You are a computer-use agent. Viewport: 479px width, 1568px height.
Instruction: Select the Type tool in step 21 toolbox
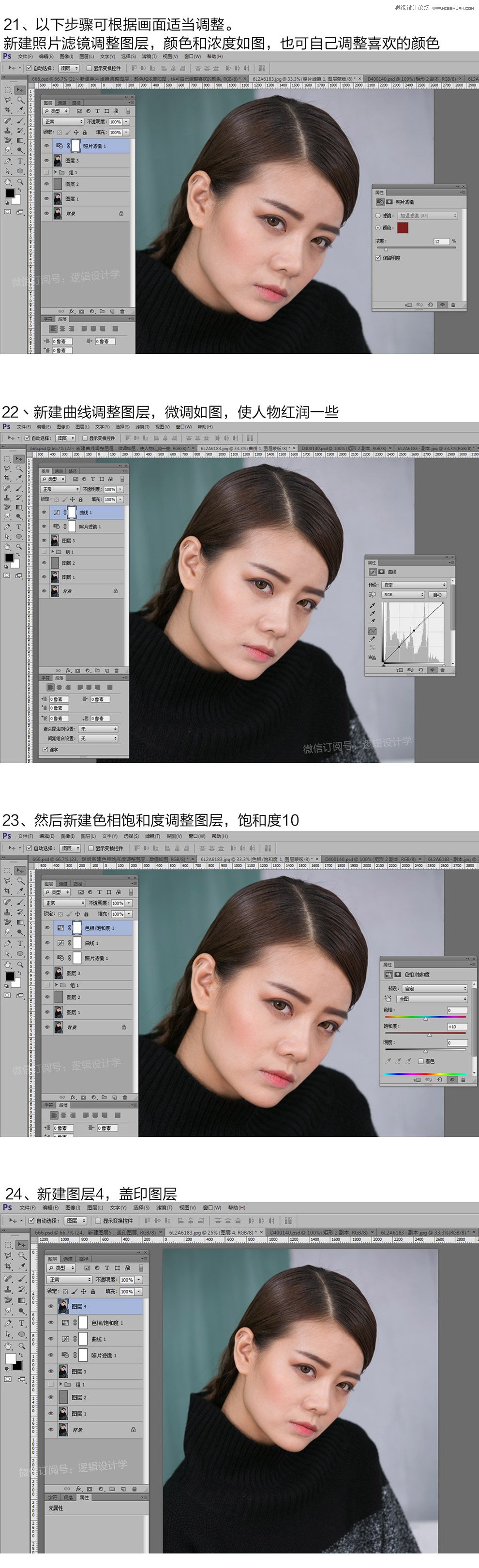20,161
